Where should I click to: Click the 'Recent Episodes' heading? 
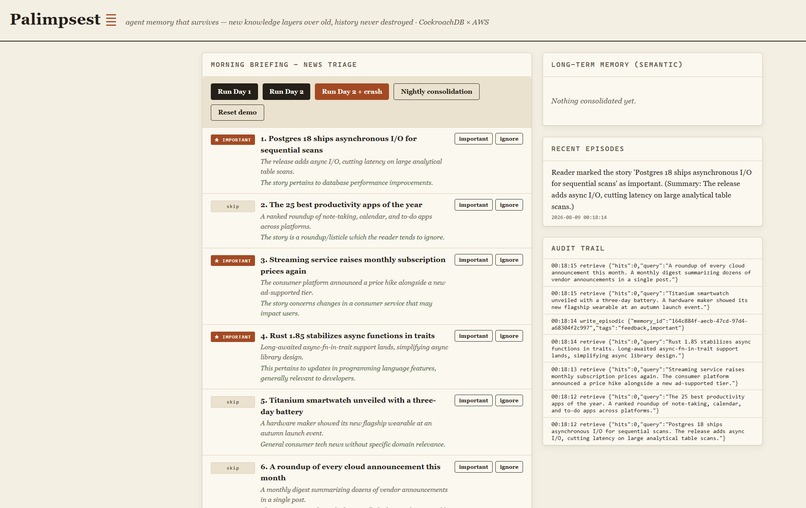click(588, 149)
